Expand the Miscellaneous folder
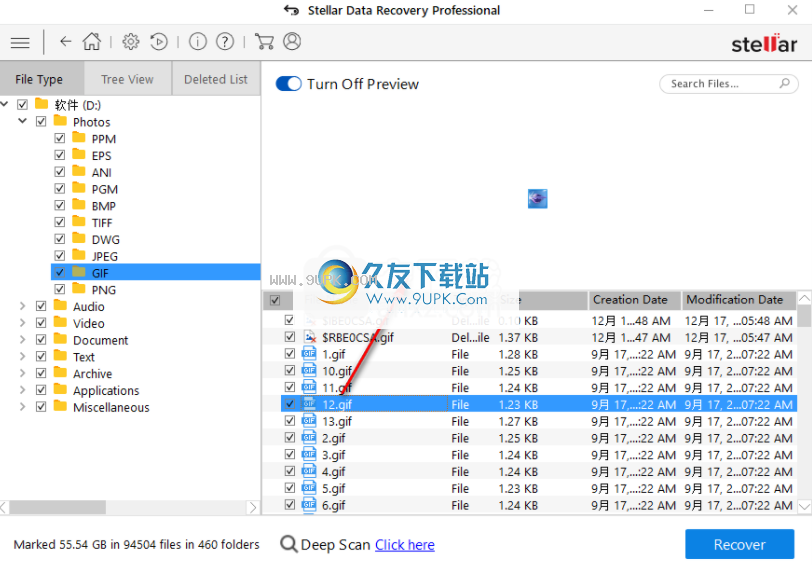The image size is (812, 565). coord(22,407)
